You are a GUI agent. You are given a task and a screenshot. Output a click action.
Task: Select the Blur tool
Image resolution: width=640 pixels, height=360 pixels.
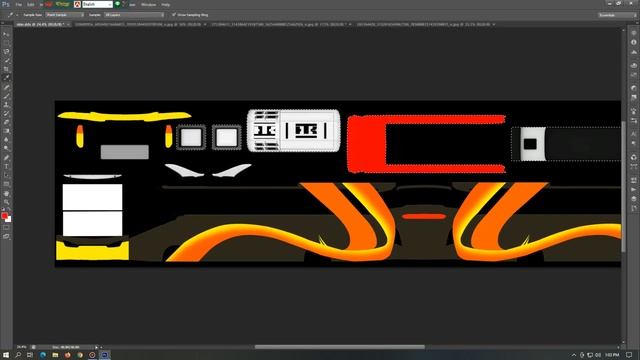pos(6,140)
